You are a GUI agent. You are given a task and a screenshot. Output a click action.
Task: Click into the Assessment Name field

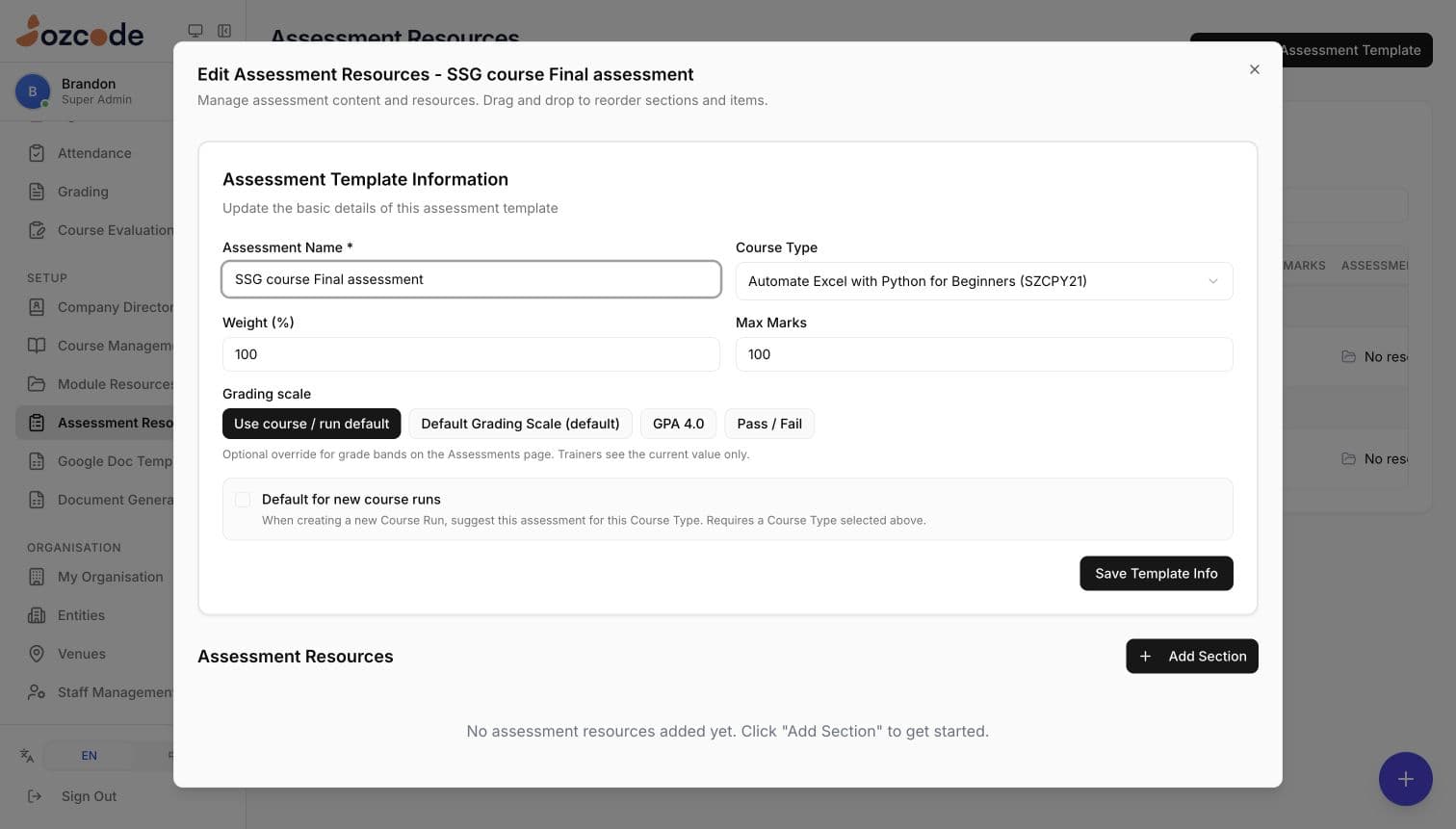pyautogui.click(x=471, y=279)
